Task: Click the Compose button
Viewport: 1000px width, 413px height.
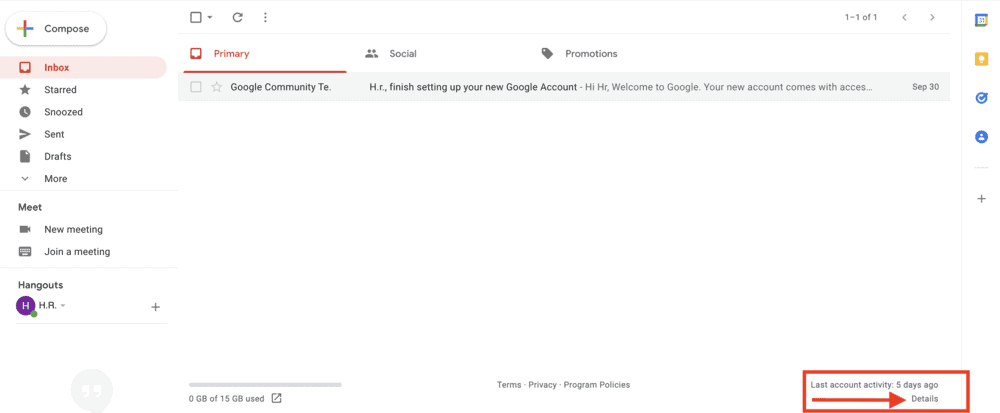Action: pos(56,29)
